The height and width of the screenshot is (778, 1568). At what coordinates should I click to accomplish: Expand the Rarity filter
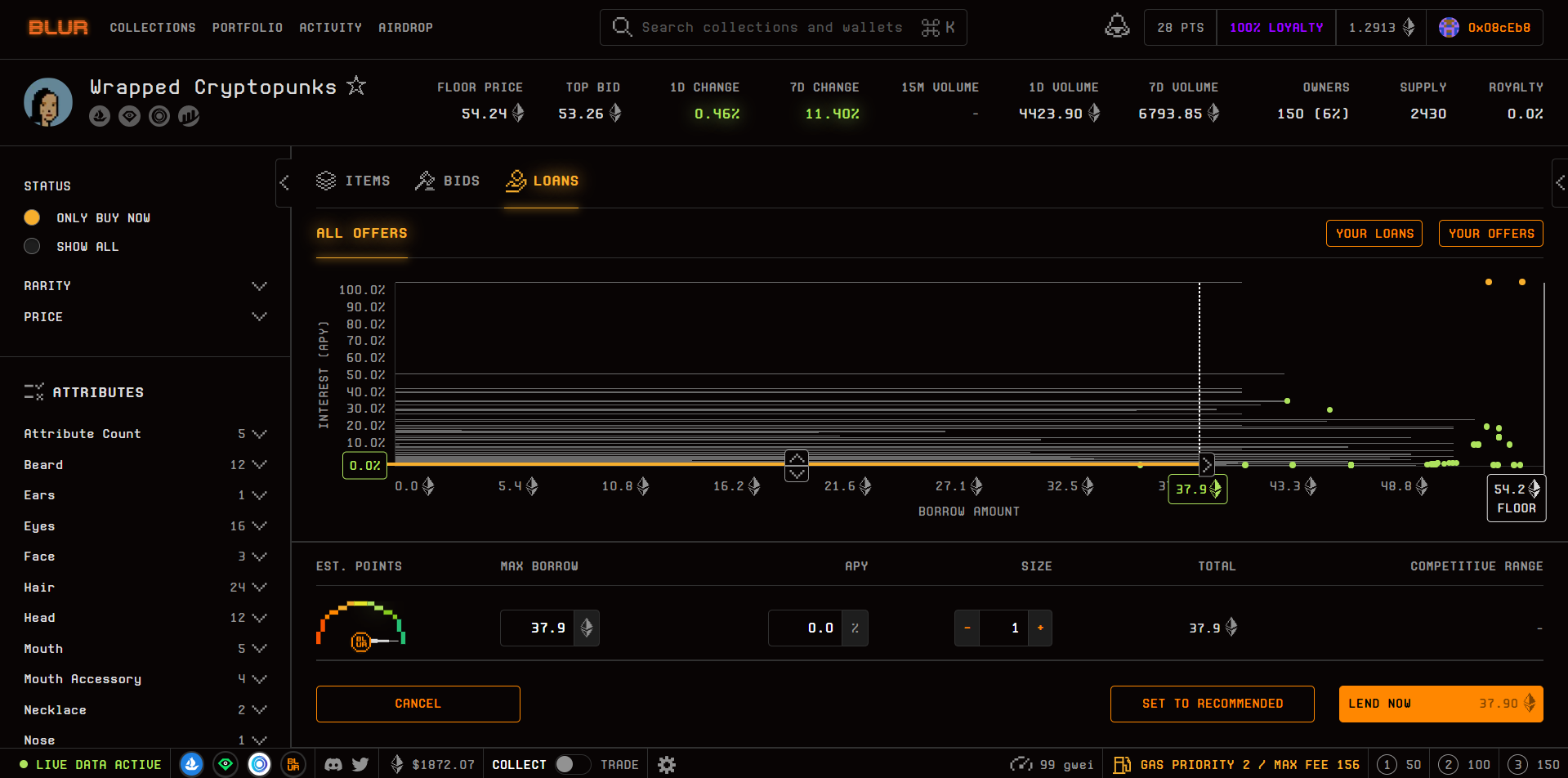[x=145, y=286]
